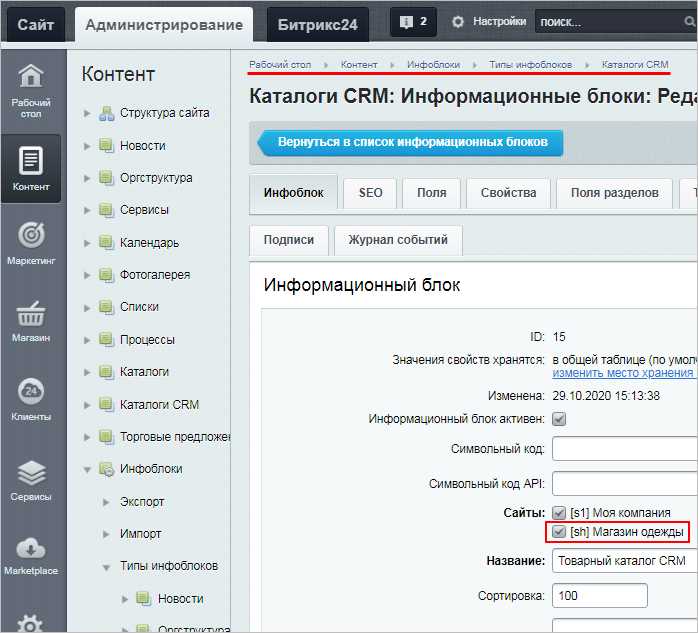Click the Структура сайта tree icon

[107, 113]
